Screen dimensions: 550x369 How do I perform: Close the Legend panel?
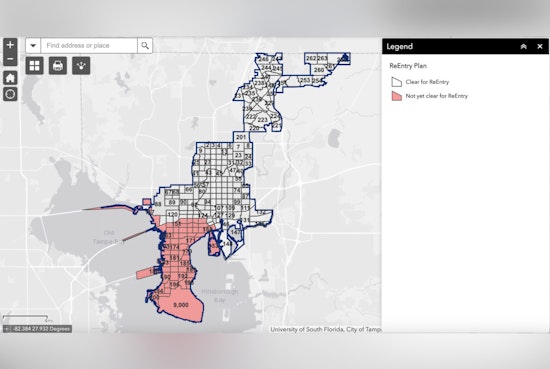540,46
